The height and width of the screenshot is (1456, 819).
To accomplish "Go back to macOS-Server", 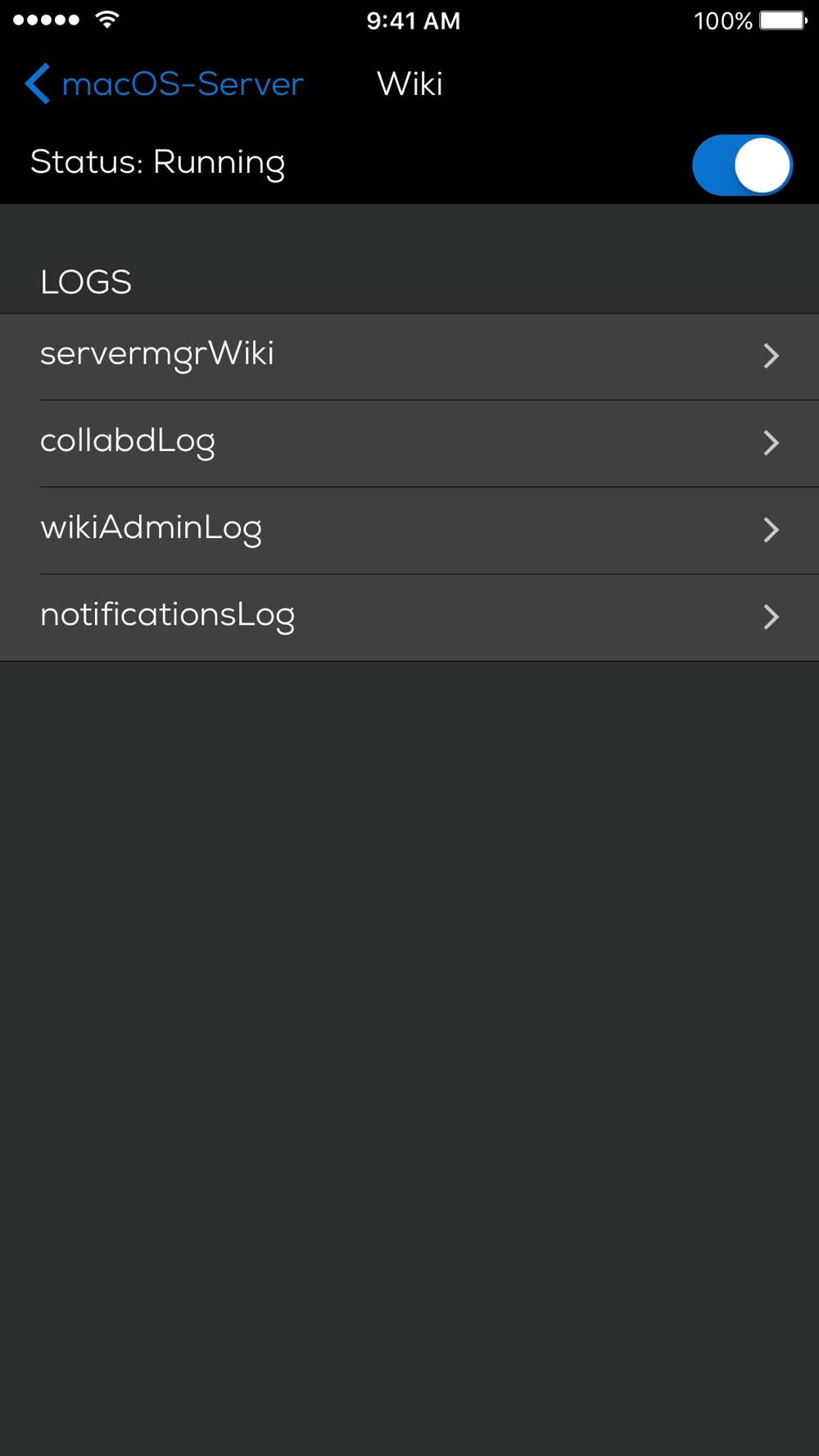I will 182,84.
